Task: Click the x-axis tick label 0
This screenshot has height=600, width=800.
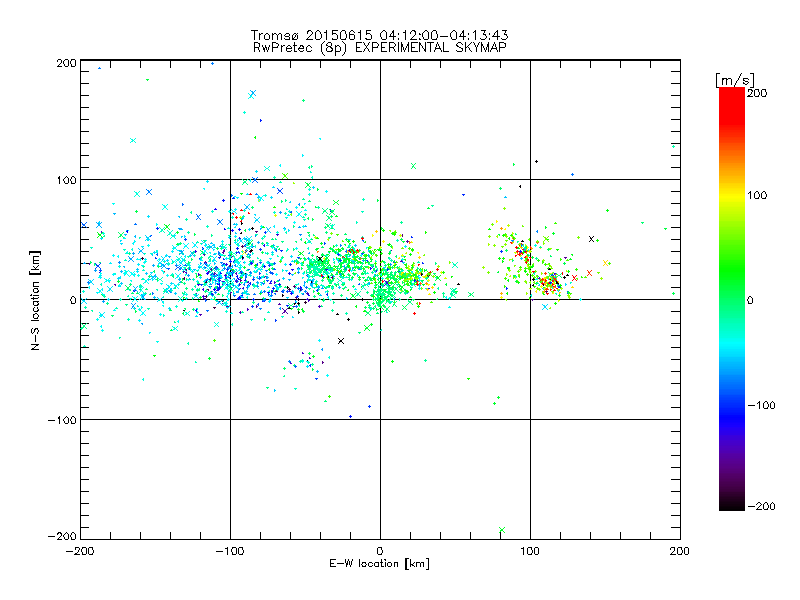Action: tap(380, 551)
